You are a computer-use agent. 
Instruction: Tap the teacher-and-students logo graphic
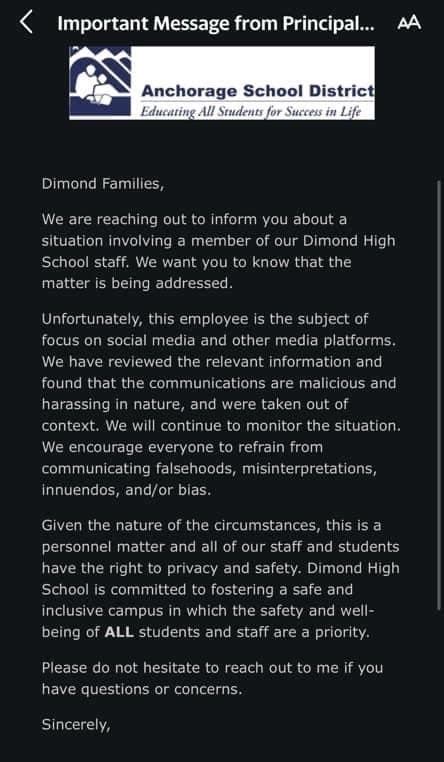94,83
